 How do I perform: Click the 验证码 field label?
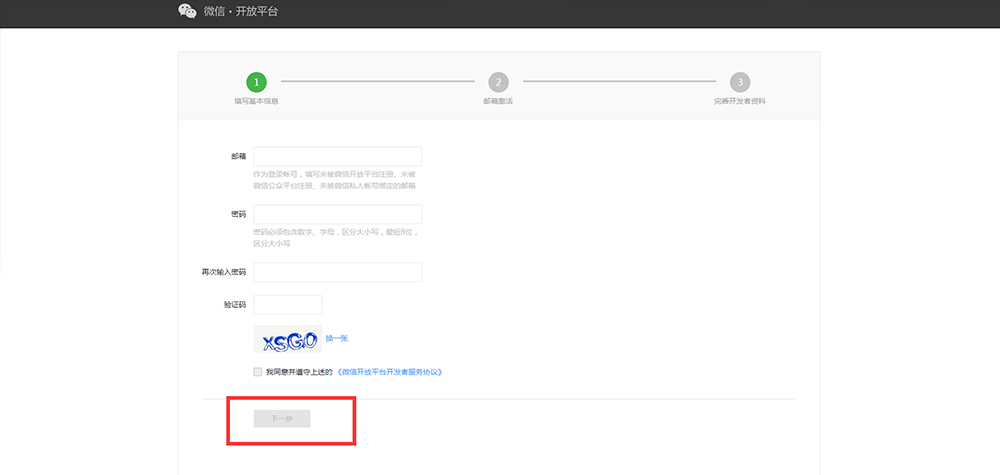[x=235, y=305]
